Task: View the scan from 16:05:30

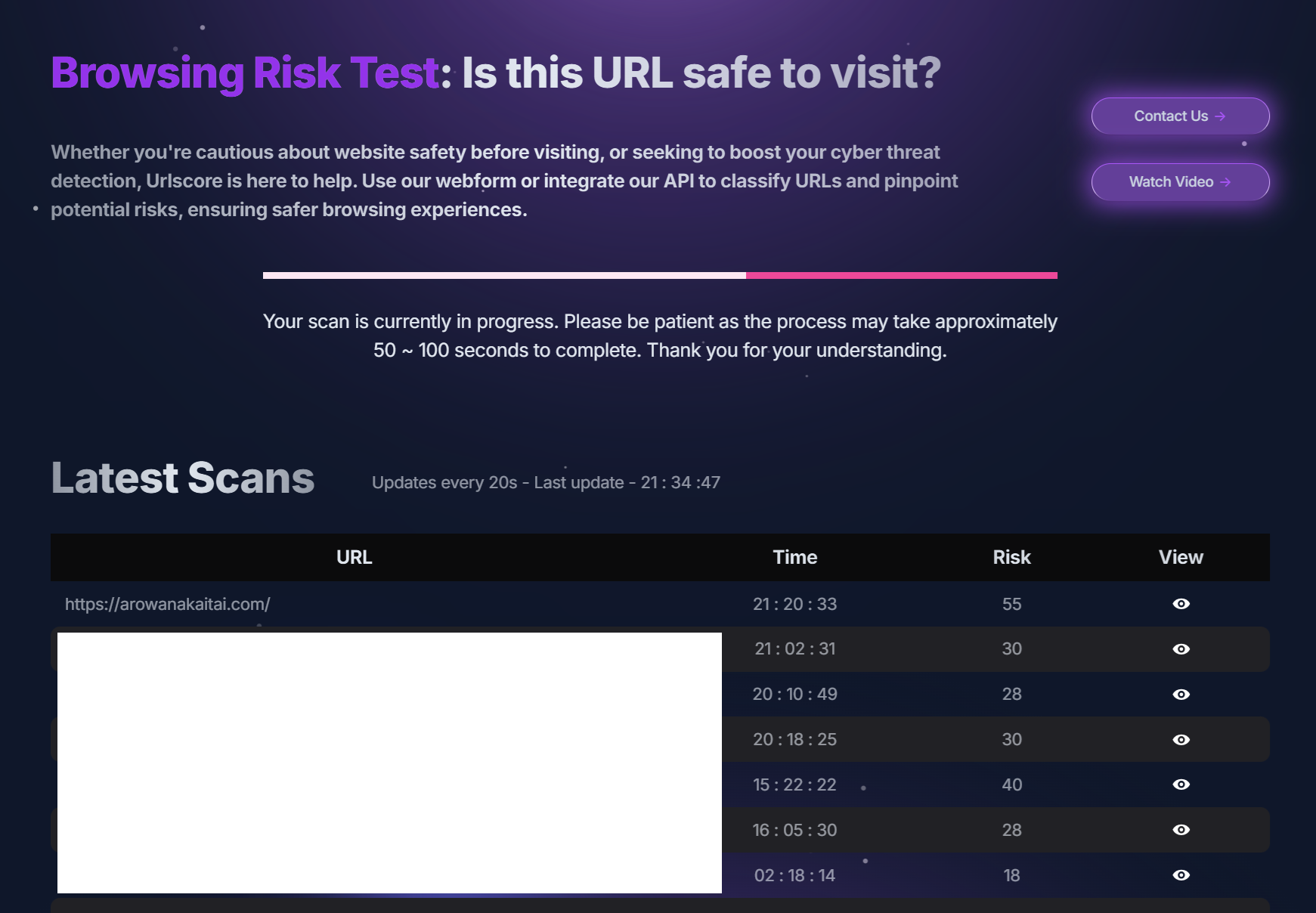Action: coord(1181,830)
